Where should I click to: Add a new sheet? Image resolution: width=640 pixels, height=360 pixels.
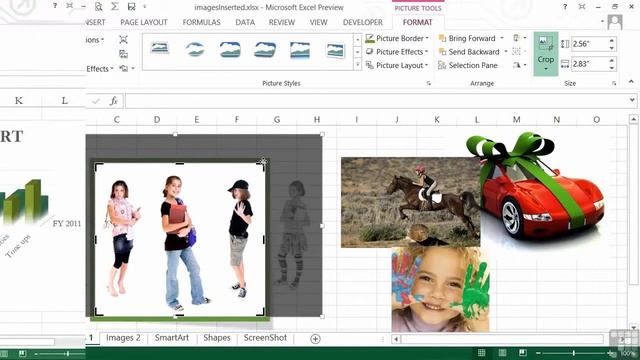pyautogui.click(x=315, y=339)
